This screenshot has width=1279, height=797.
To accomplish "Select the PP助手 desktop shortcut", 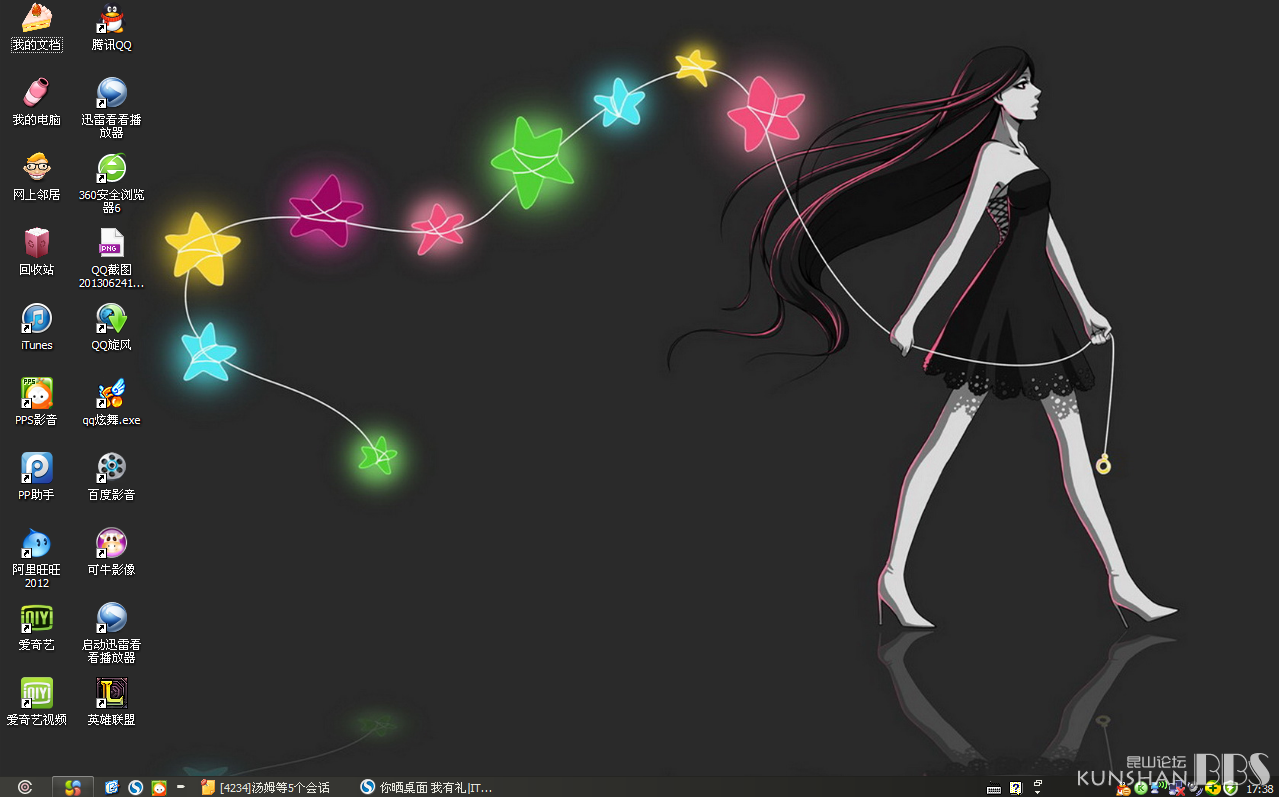I will pyautogui.click(x=37, y=476).
